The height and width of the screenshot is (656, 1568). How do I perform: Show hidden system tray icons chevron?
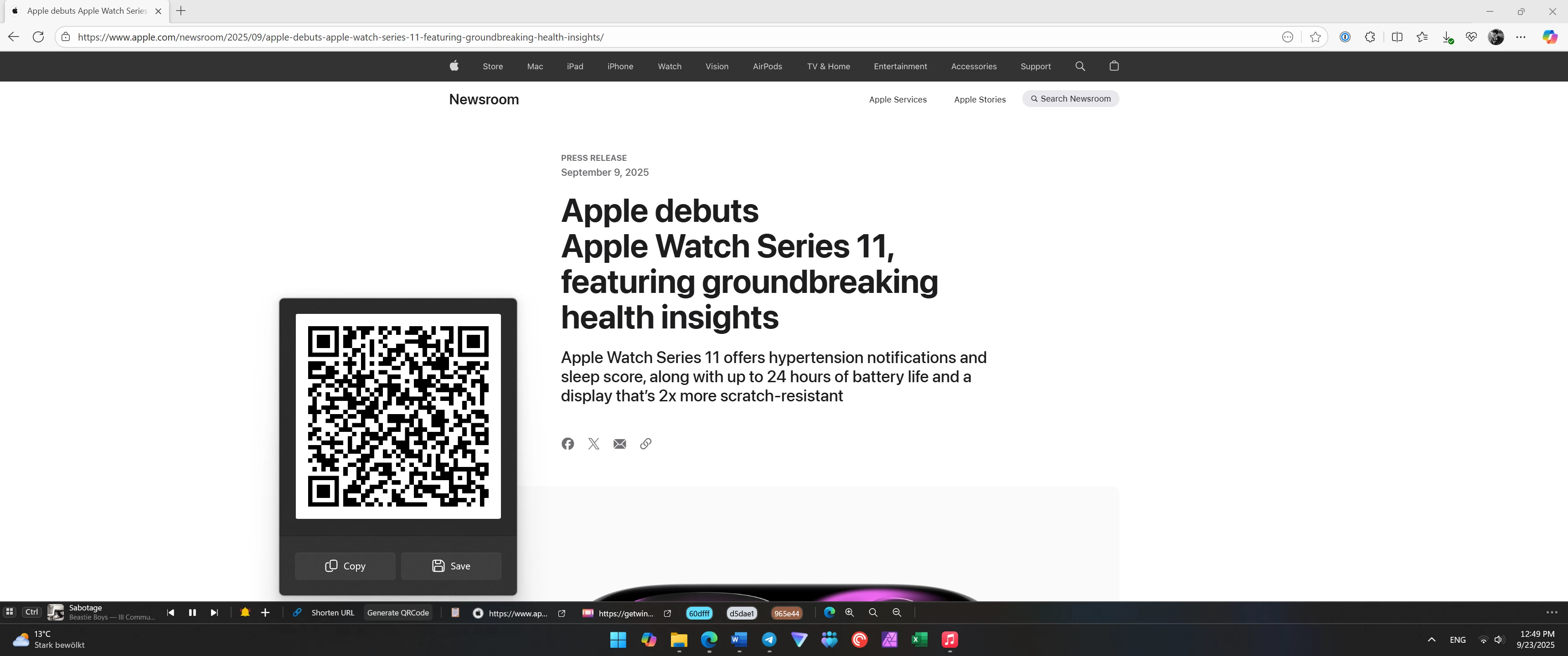(1432, 640)
